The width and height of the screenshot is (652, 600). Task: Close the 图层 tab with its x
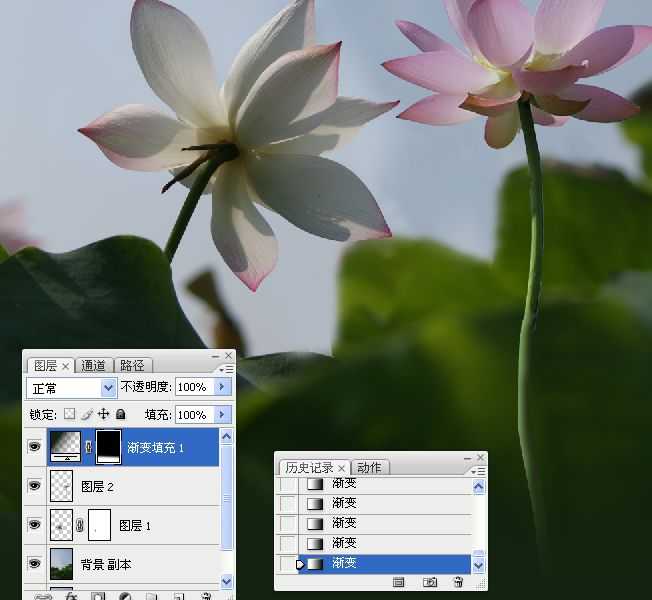point(65,366)
